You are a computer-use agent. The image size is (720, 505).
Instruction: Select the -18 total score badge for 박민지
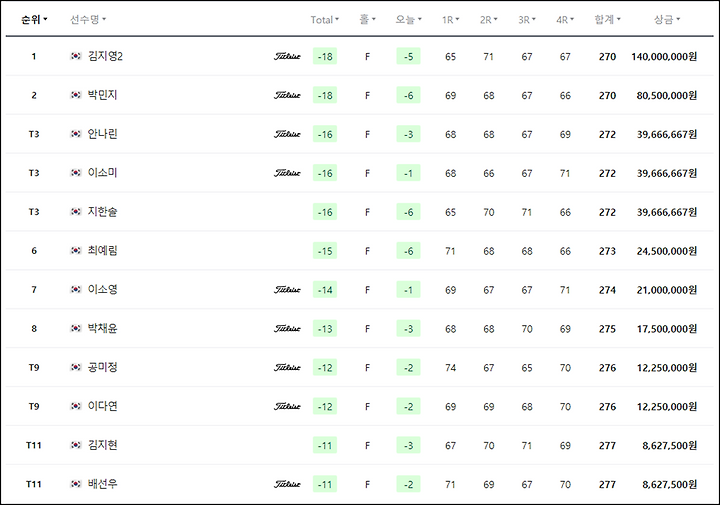(x=325, y=95)
